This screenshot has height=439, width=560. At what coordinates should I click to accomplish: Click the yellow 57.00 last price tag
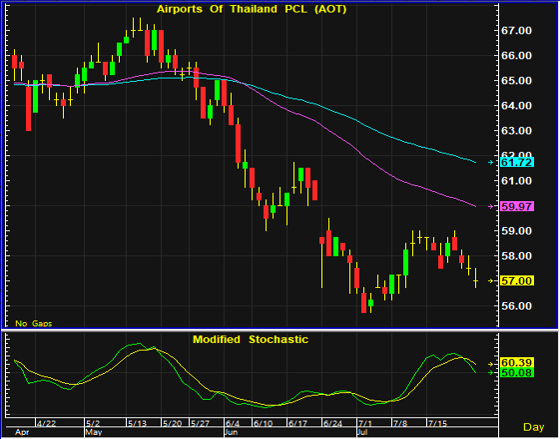click(517, 281)
